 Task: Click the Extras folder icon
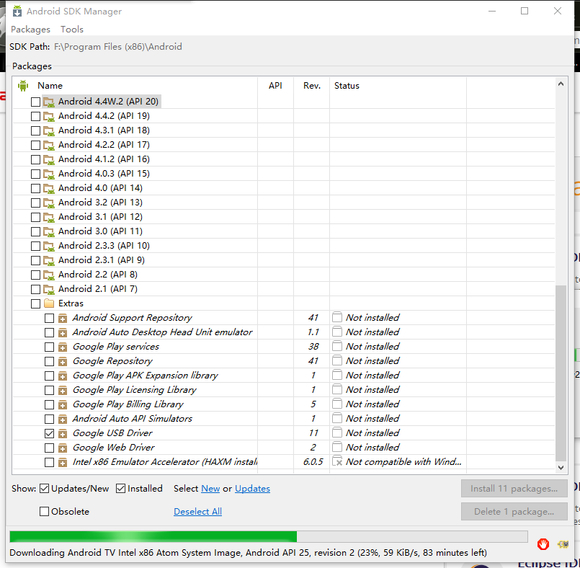pos(49,303)
